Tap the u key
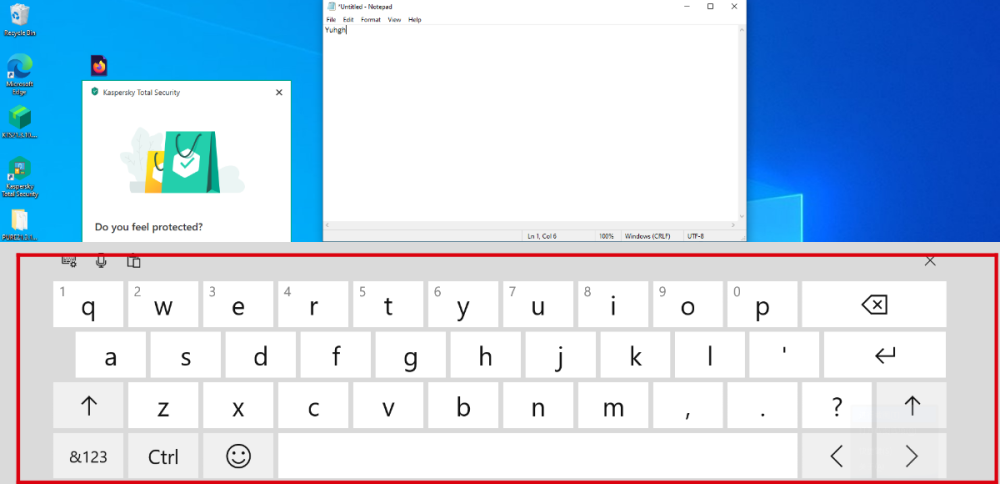Screen dimensions: 1000x484 pyautogui.click(x=538, y=305)
